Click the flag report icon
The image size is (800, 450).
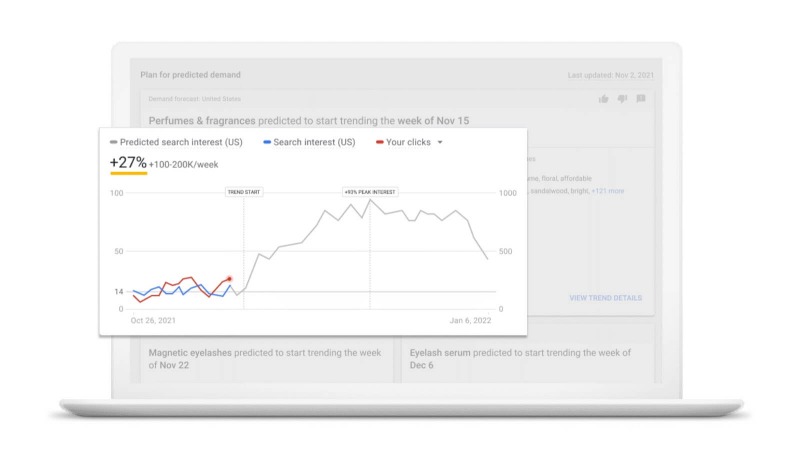tap(641, 98)
